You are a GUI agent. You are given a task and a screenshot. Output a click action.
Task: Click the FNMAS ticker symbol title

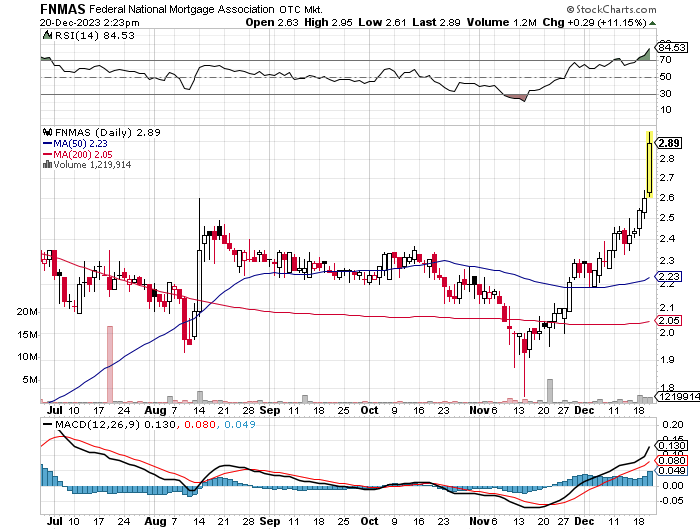62,8
